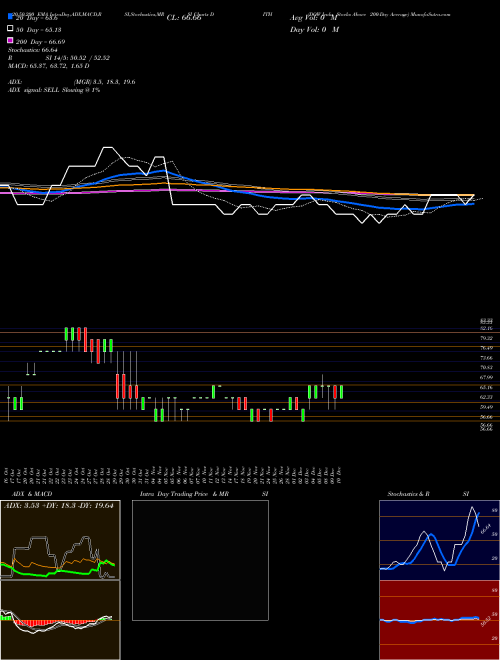Click the red RSI chart panel
This screenshot has height=660, width=500.
(439, 620)
